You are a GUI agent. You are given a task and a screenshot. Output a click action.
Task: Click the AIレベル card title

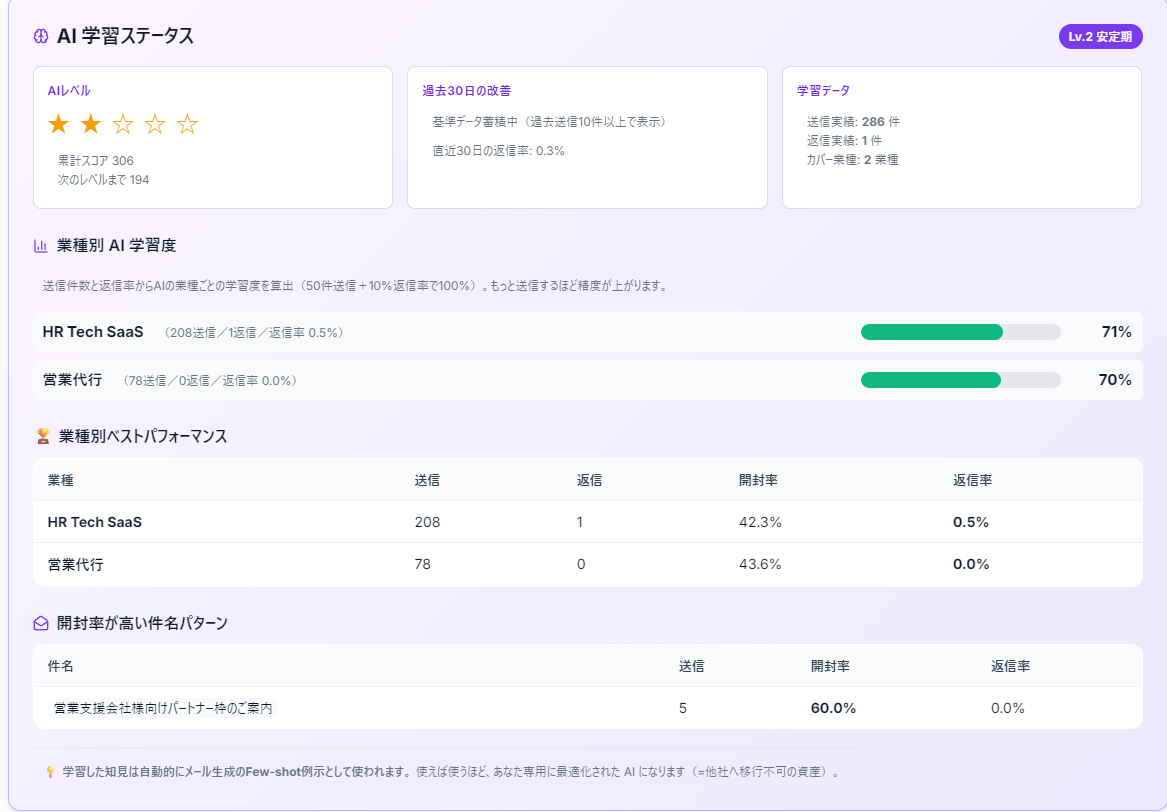pyautogui.click(x=69, y=91)
